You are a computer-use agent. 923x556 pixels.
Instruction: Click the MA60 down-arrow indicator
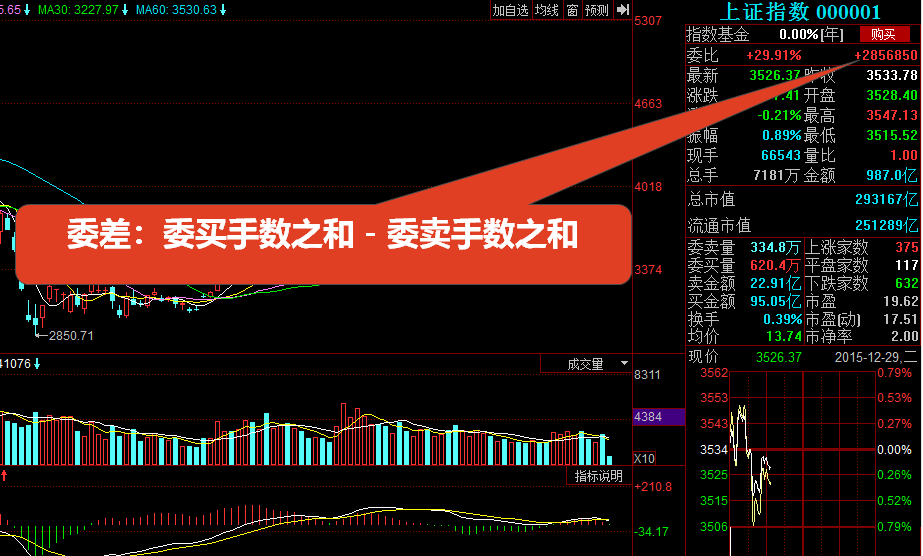pos(223,10)
